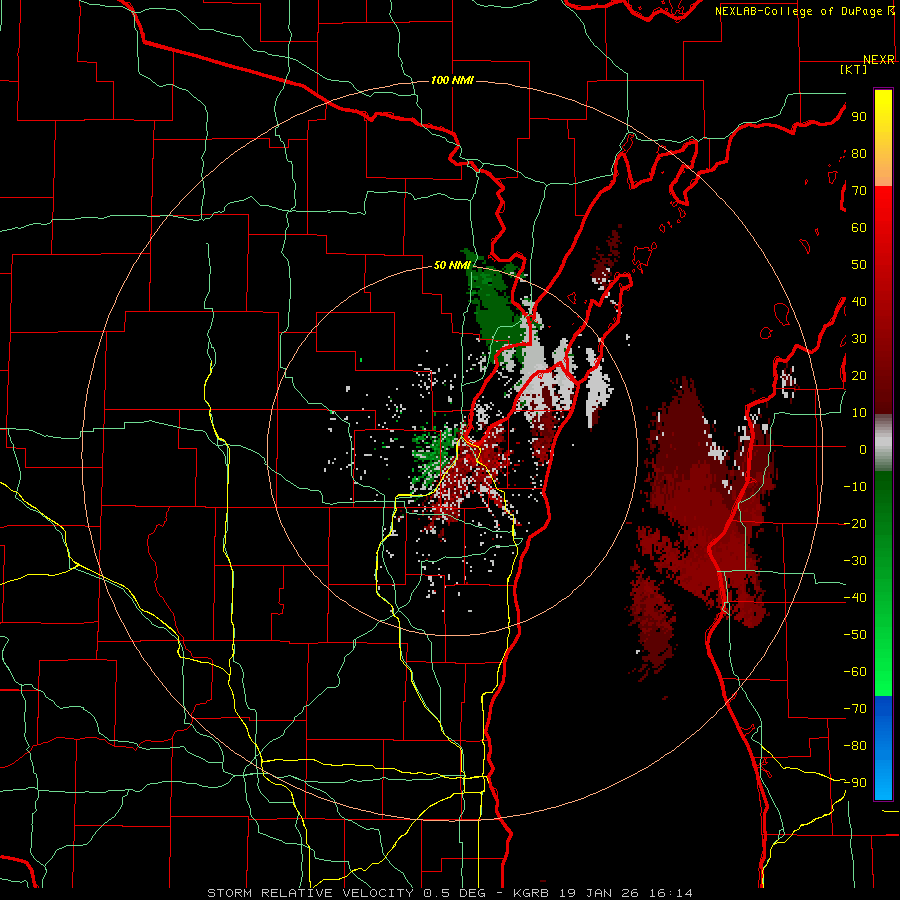Image resolution: width=900 pixels, height=900 pixels.
Task: Click the STORM RELATIVE VELOCITY 0.5 DEG caption
Action: click(346, 893)
